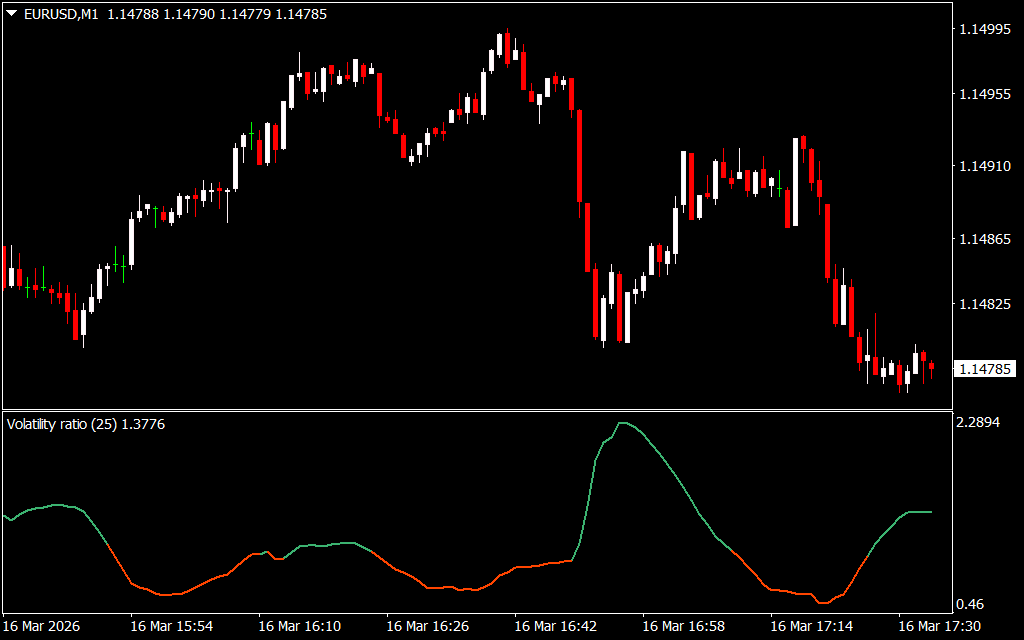Click the EURUSD,M1 chart title text

click(61, 15)
